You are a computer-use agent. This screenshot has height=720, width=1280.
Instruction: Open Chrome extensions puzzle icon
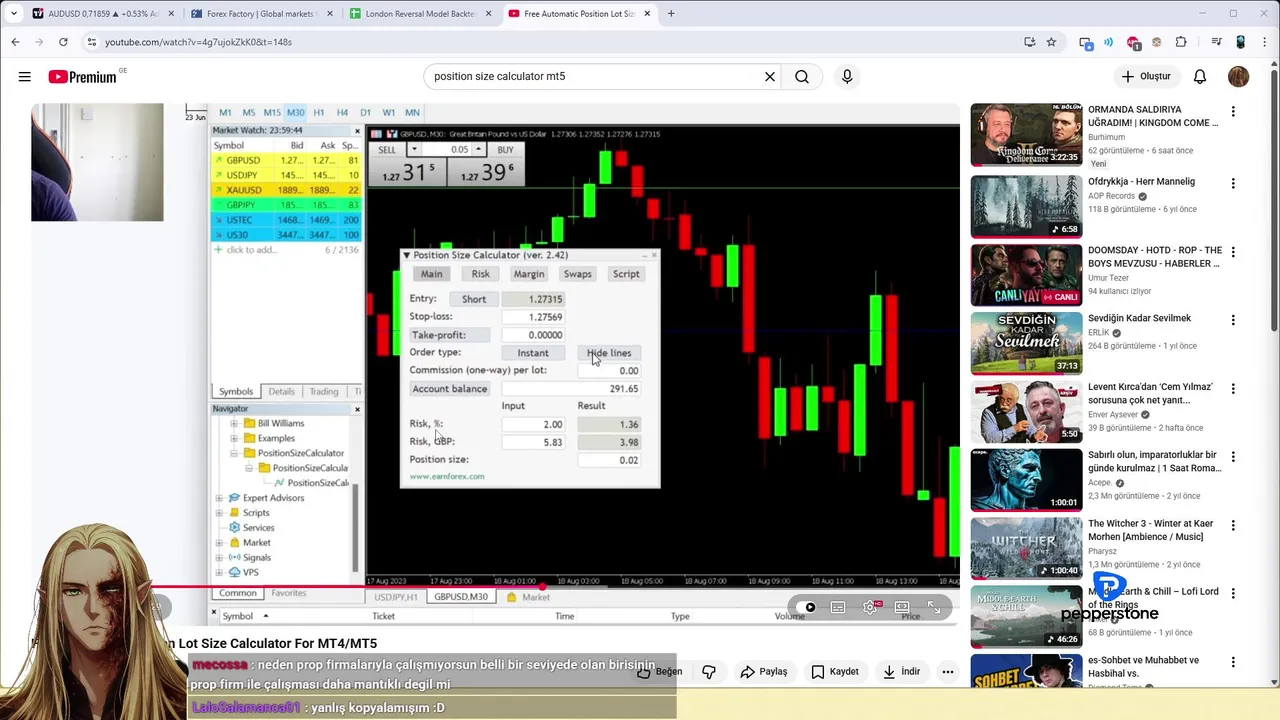tap(1181, 42)
